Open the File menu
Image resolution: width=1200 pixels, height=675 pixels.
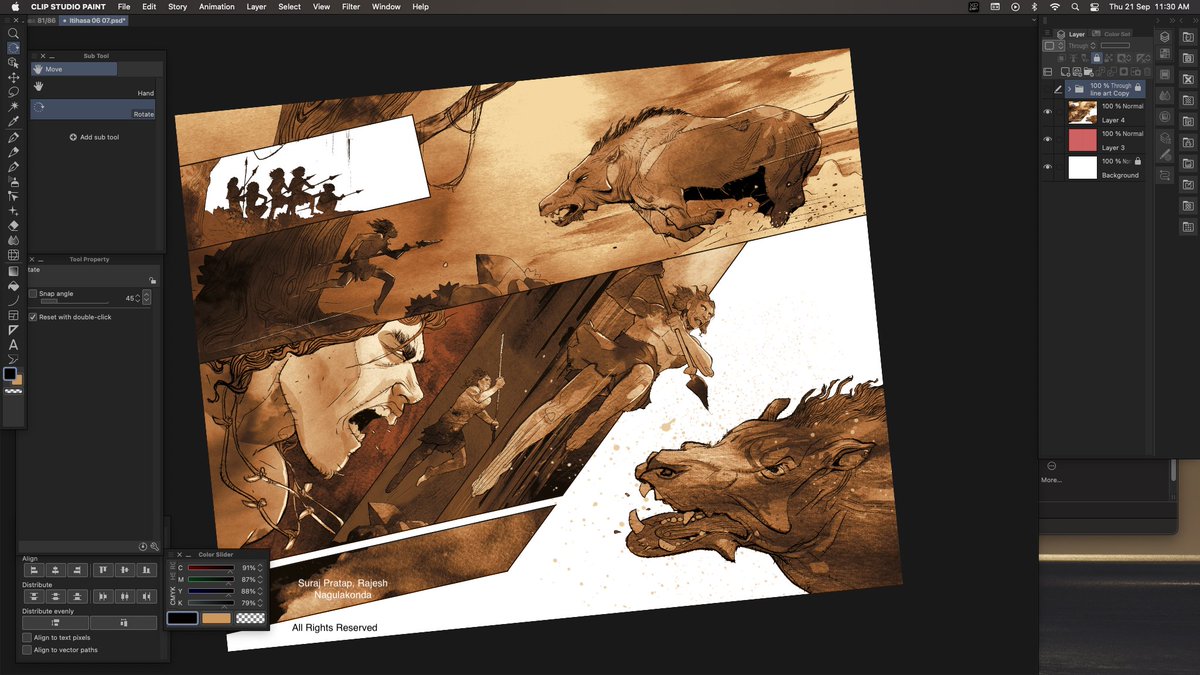pos(124,7)
